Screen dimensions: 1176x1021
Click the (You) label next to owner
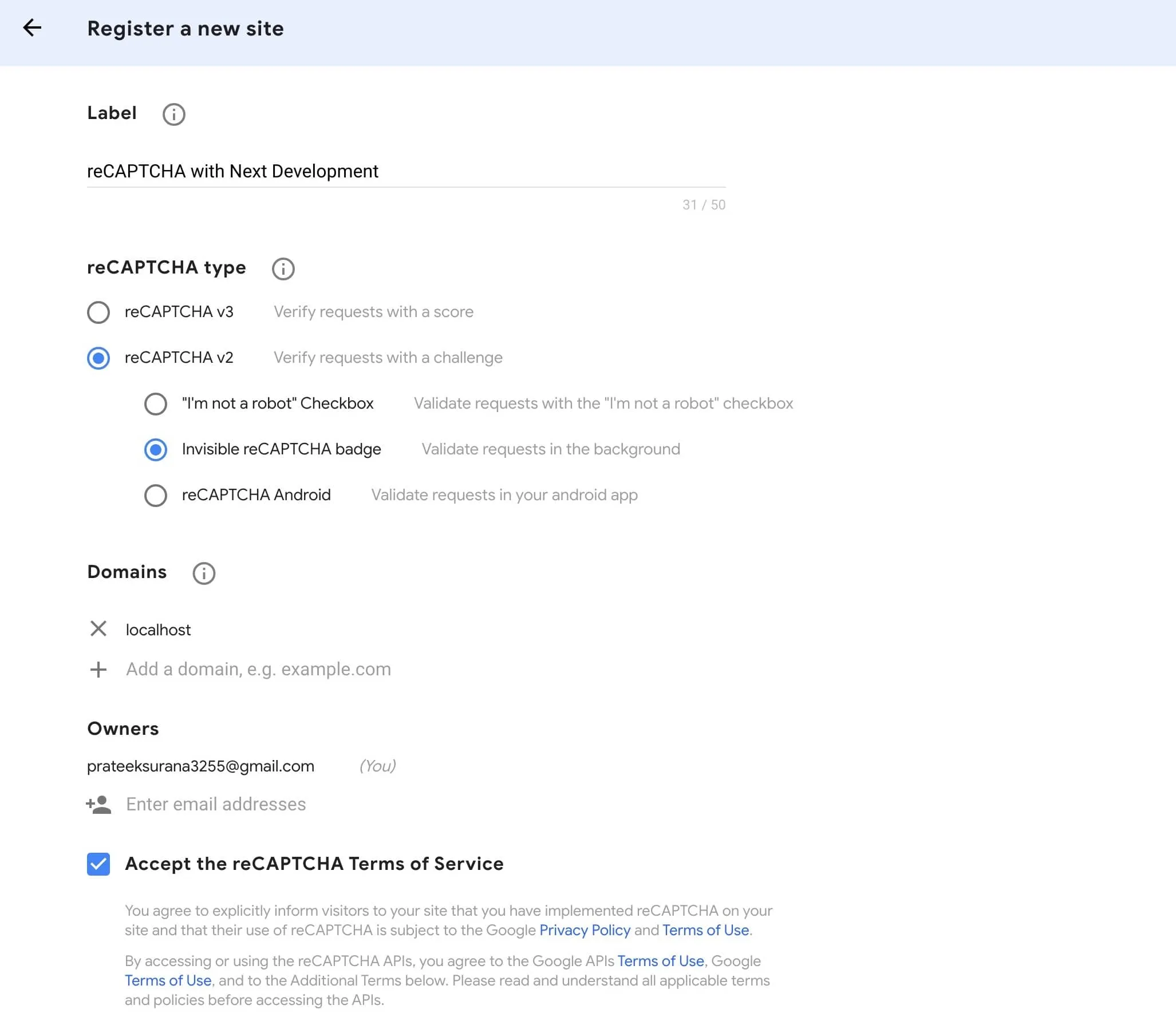(377, 766)
